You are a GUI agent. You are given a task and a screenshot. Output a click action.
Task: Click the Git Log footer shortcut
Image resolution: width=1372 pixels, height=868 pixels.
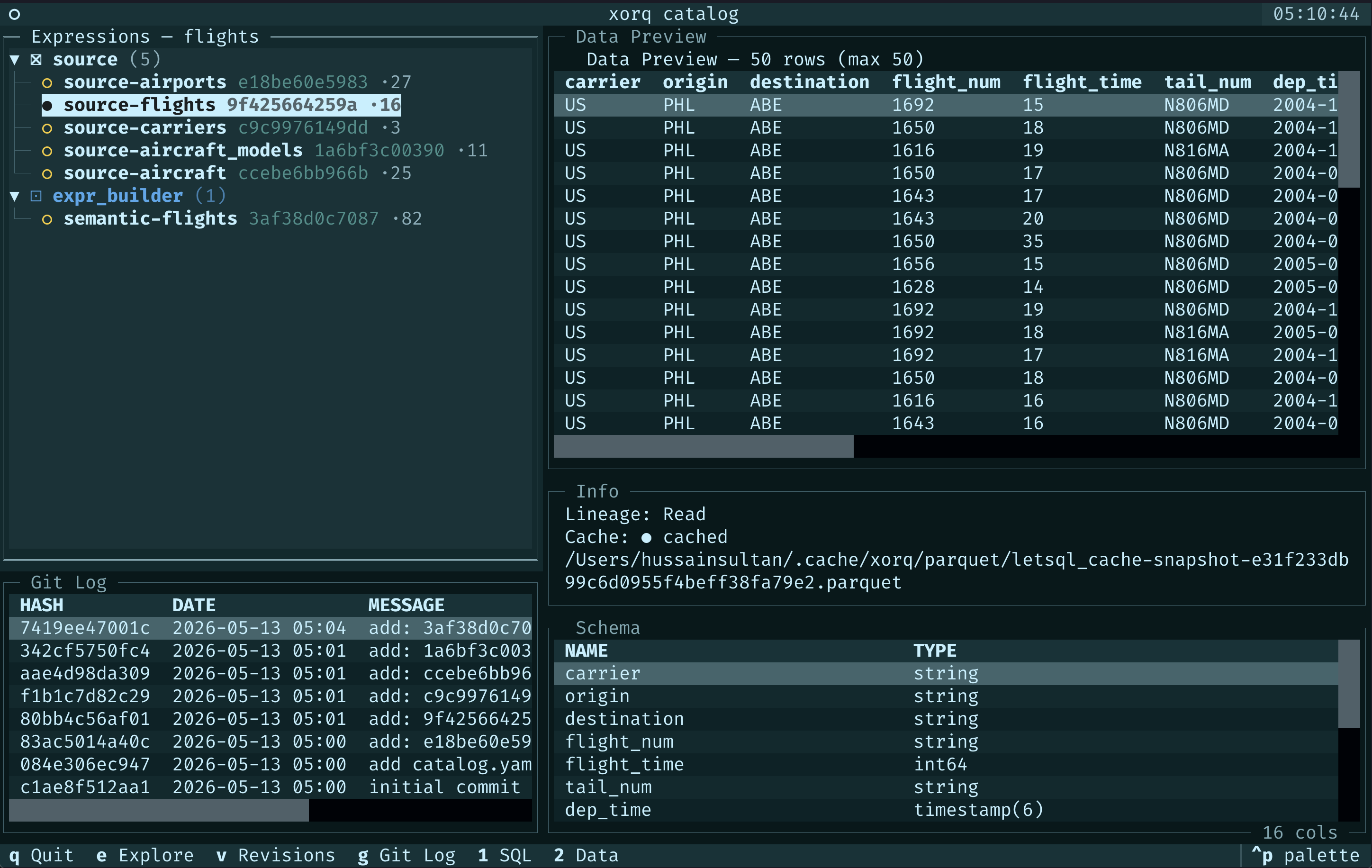pyautogui.click(x=406, y=856)
